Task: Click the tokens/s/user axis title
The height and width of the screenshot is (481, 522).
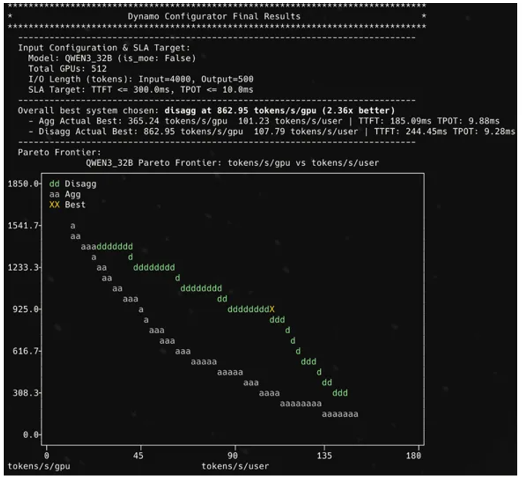Action: point(235,466)
